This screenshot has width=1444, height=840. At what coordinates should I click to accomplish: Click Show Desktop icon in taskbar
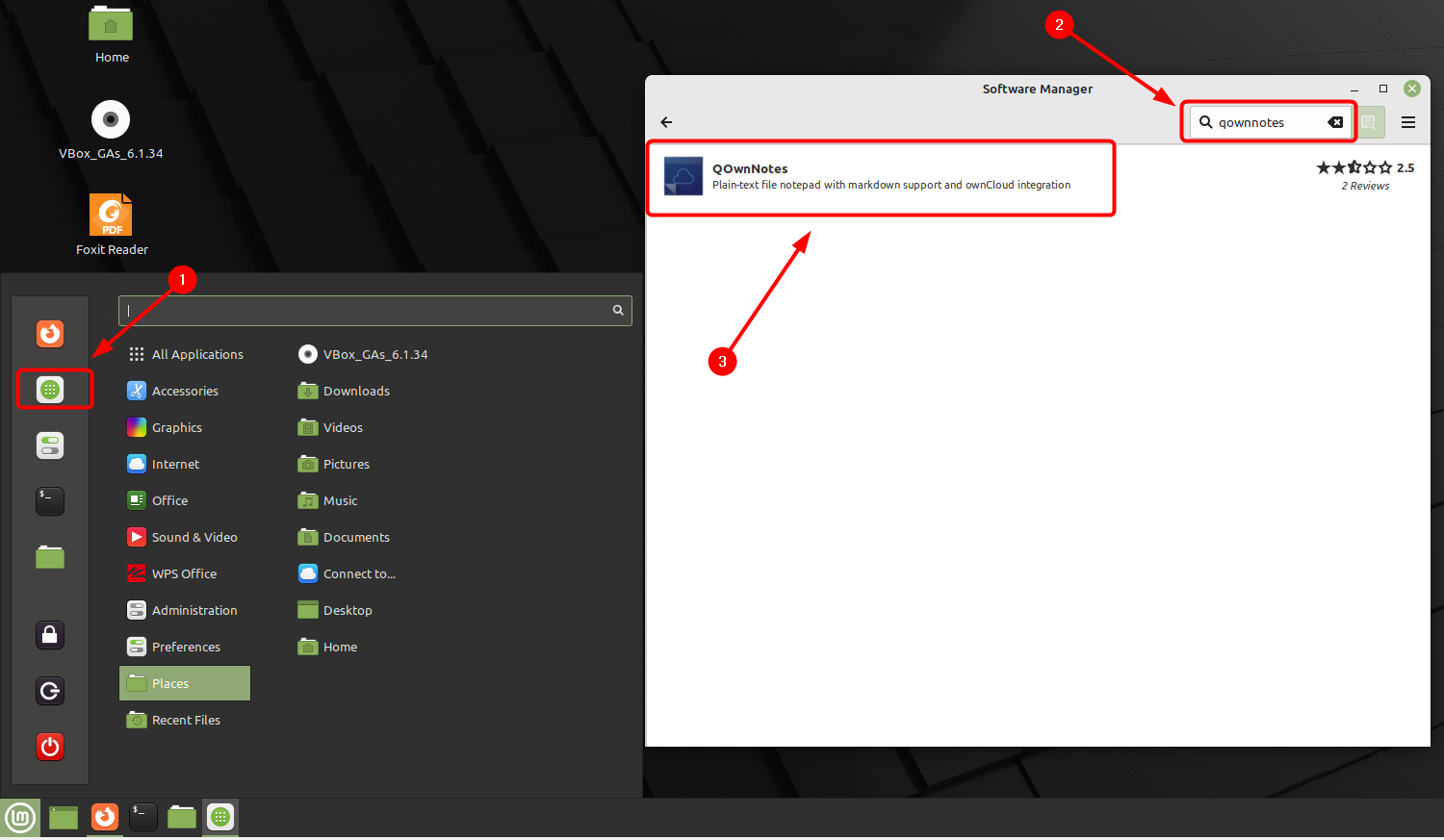tap(64, 818)
